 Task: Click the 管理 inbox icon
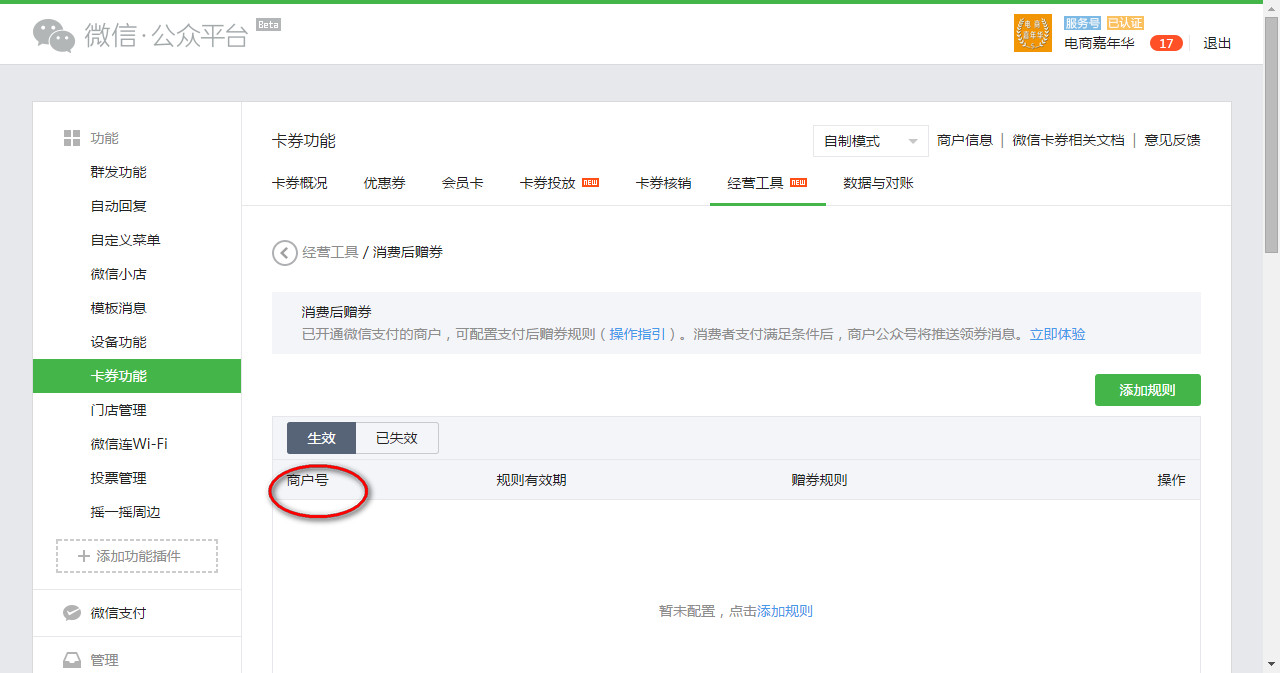(x=71, y=660)
